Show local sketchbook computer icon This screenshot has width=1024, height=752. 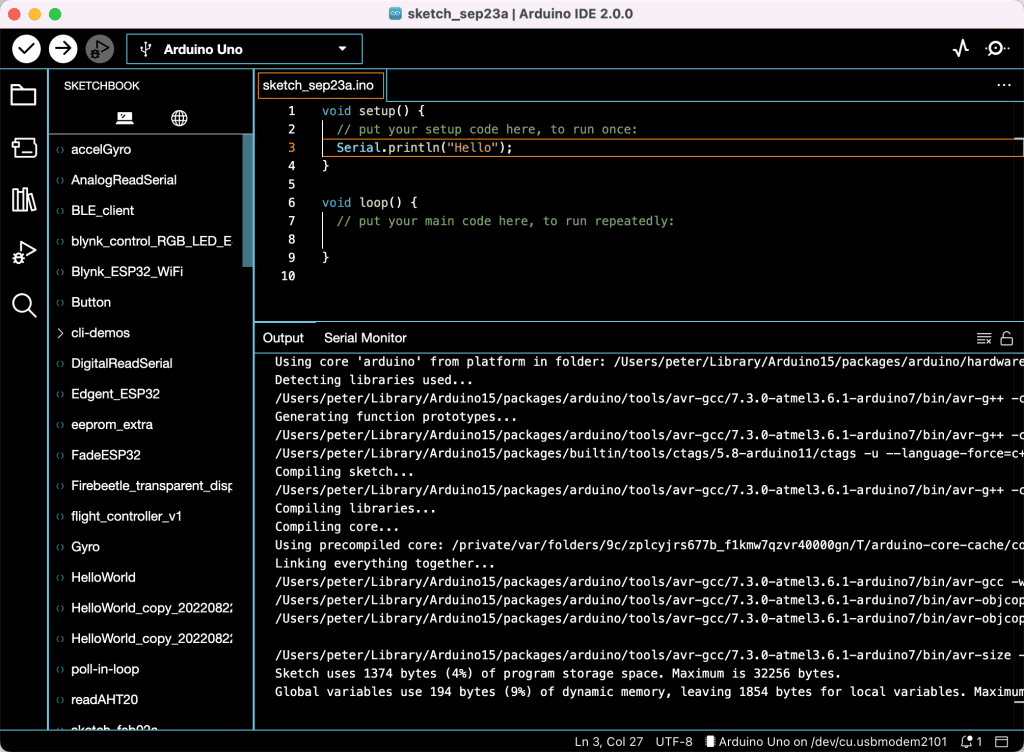click(x=125, y=118)
